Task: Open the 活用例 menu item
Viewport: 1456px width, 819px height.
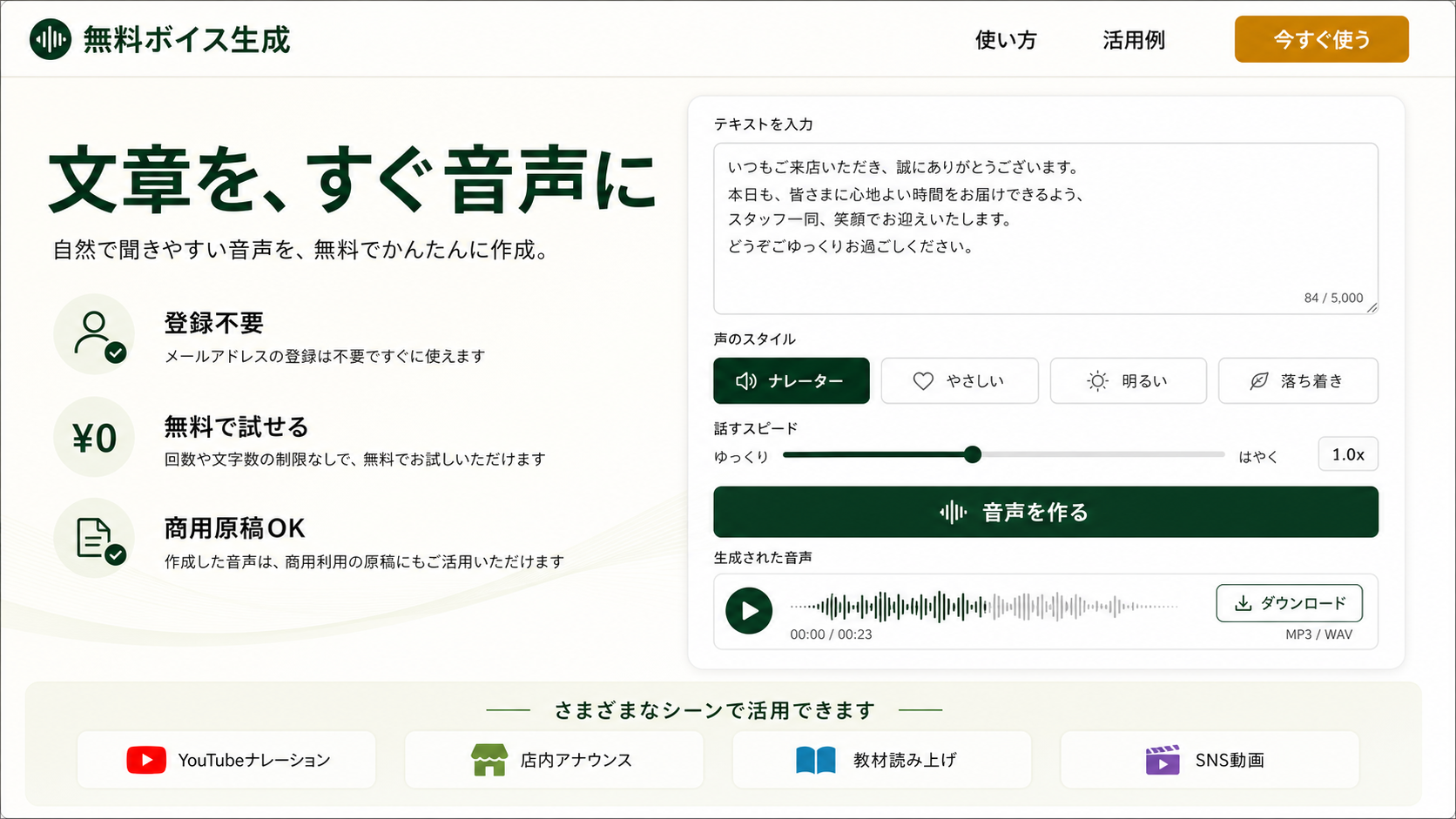Action: 1134,40
